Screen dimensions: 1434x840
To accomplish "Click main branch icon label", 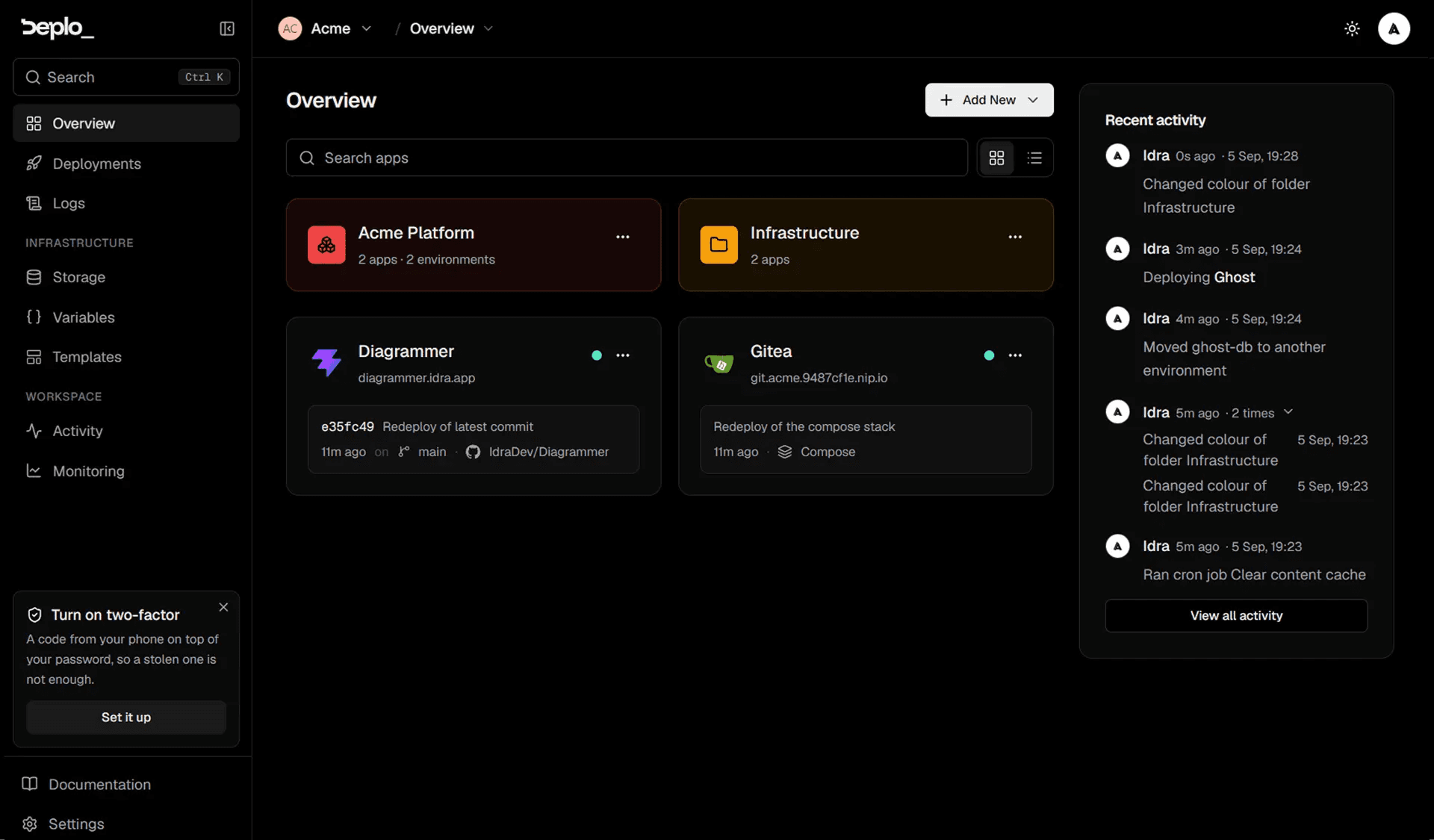I will coord(422,452).
